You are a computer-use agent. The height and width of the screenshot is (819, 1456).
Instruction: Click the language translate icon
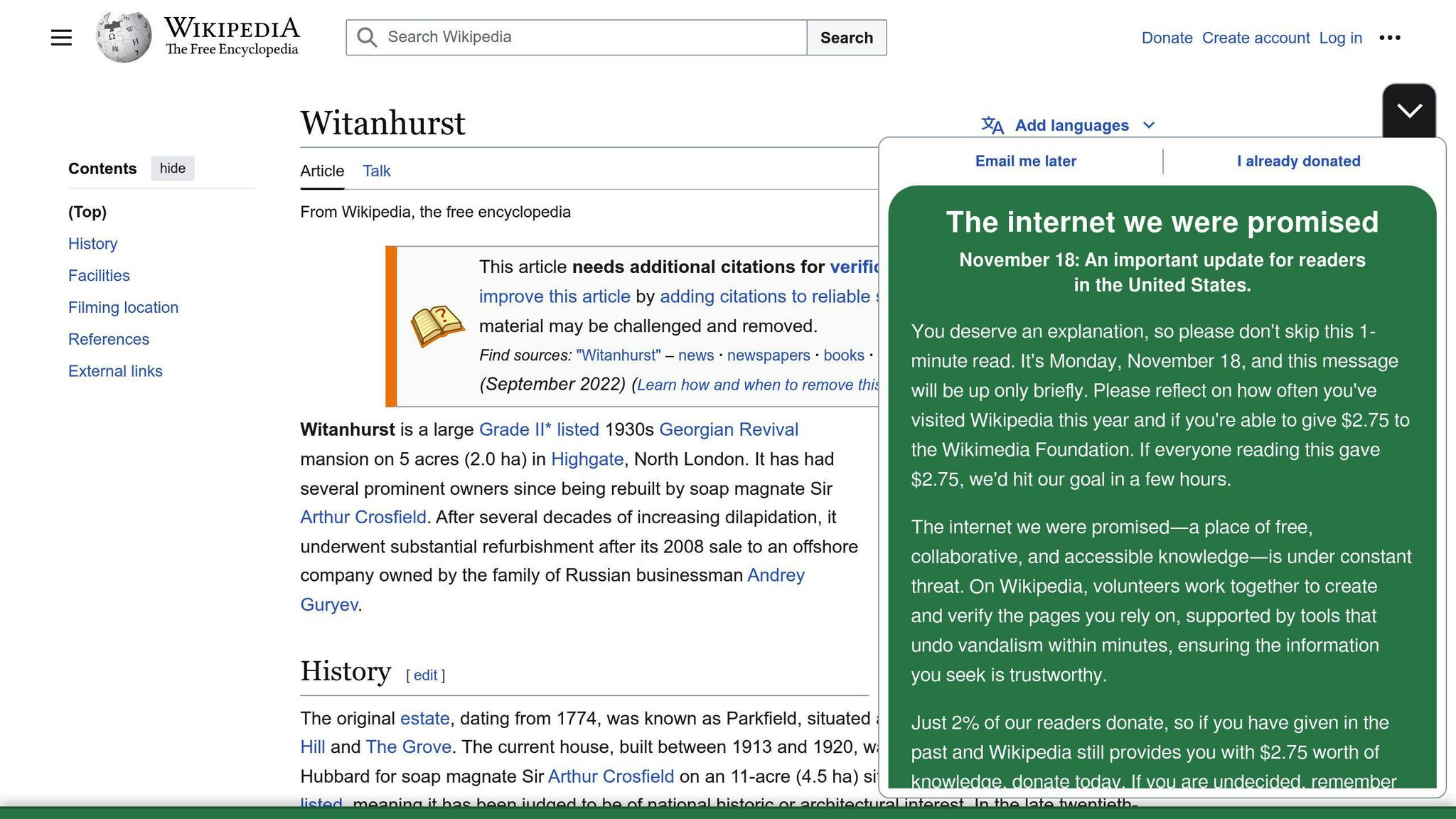click(992, 126)
